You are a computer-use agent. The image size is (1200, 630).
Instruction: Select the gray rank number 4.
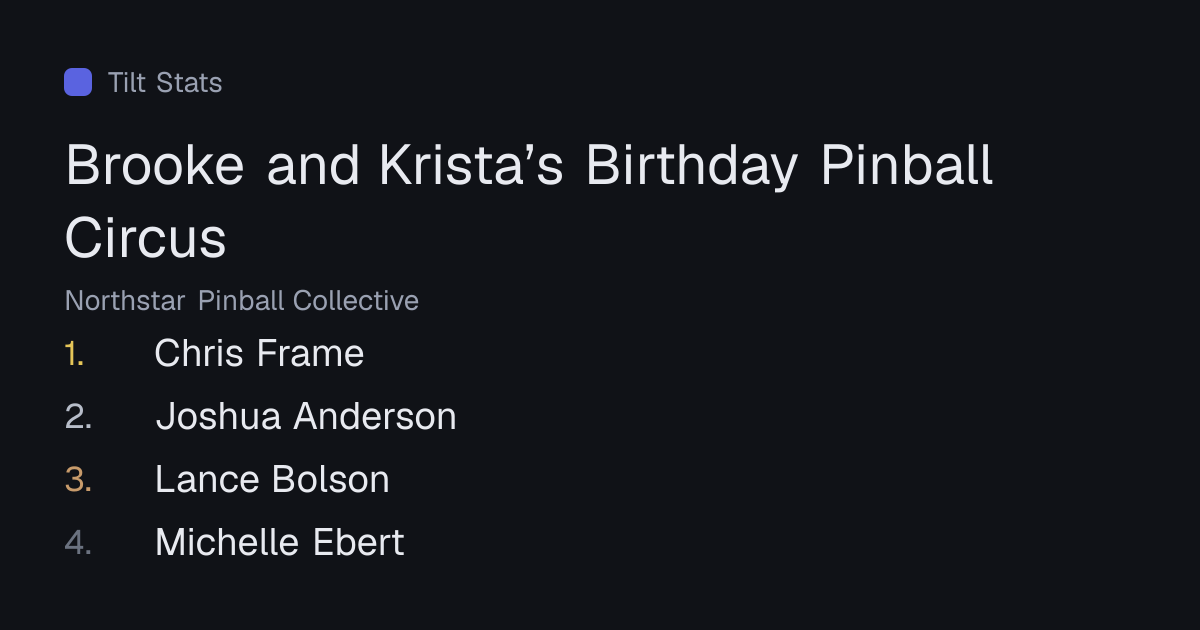(78, 543)
